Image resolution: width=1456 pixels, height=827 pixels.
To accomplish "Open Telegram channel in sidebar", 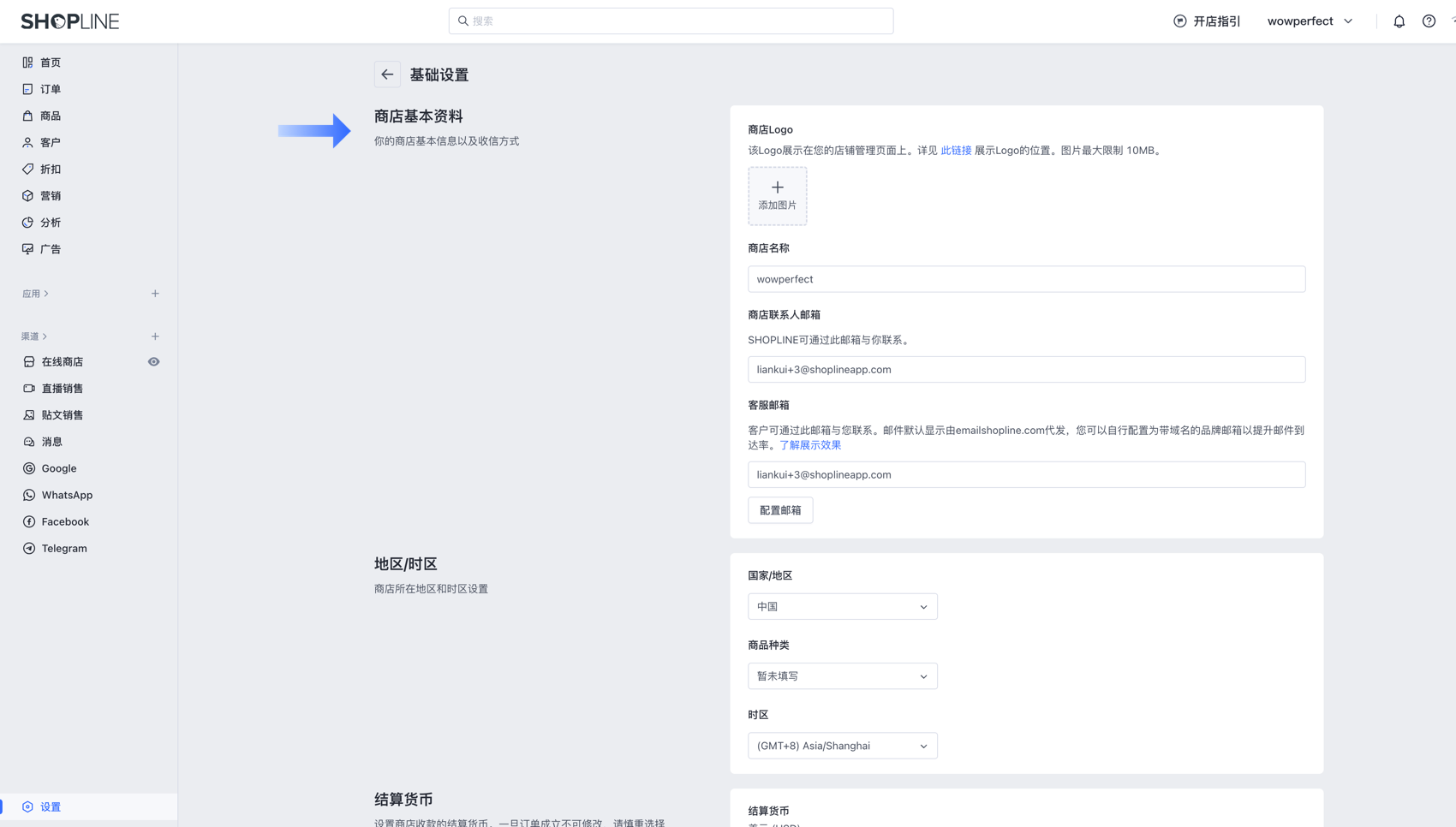I will tap(64, 548).
